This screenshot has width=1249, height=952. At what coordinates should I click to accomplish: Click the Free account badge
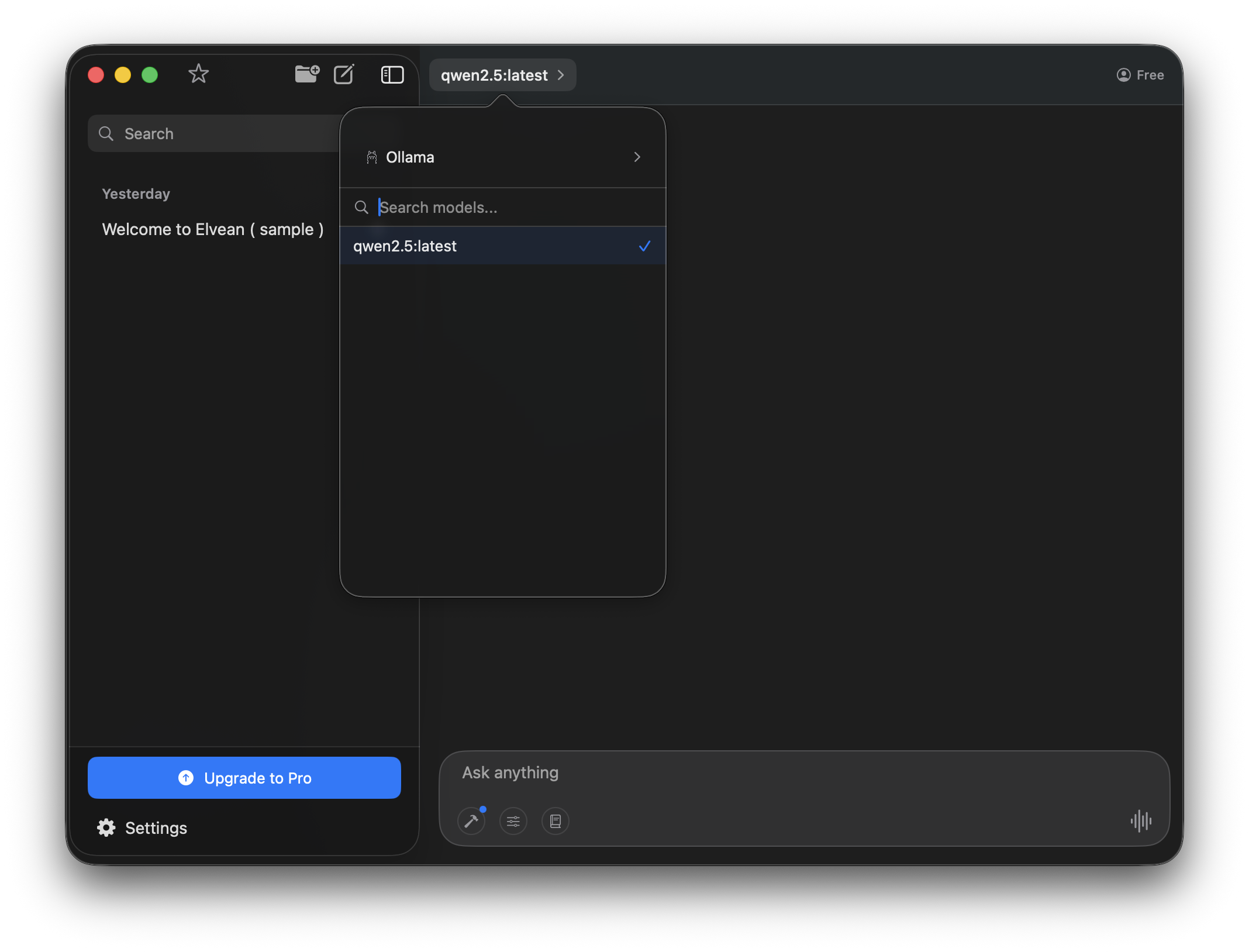[x=1139, y=75]
